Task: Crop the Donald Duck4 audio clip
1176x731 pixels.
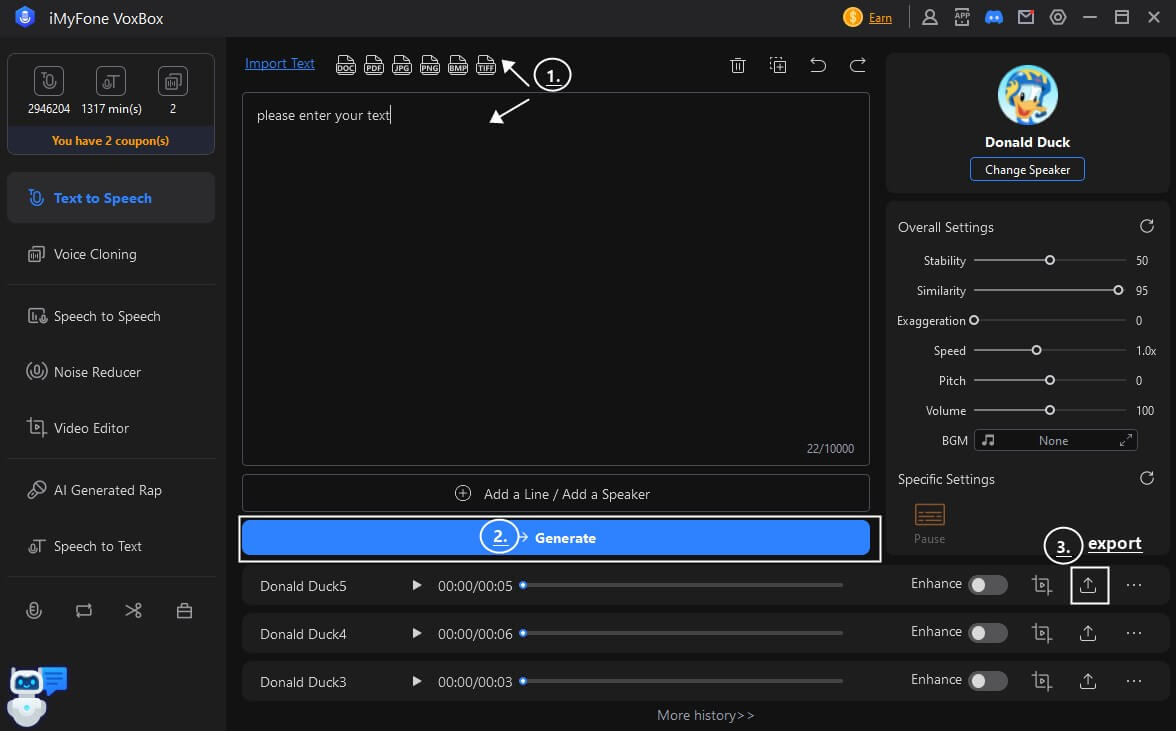Action: tap(1042, 633)
